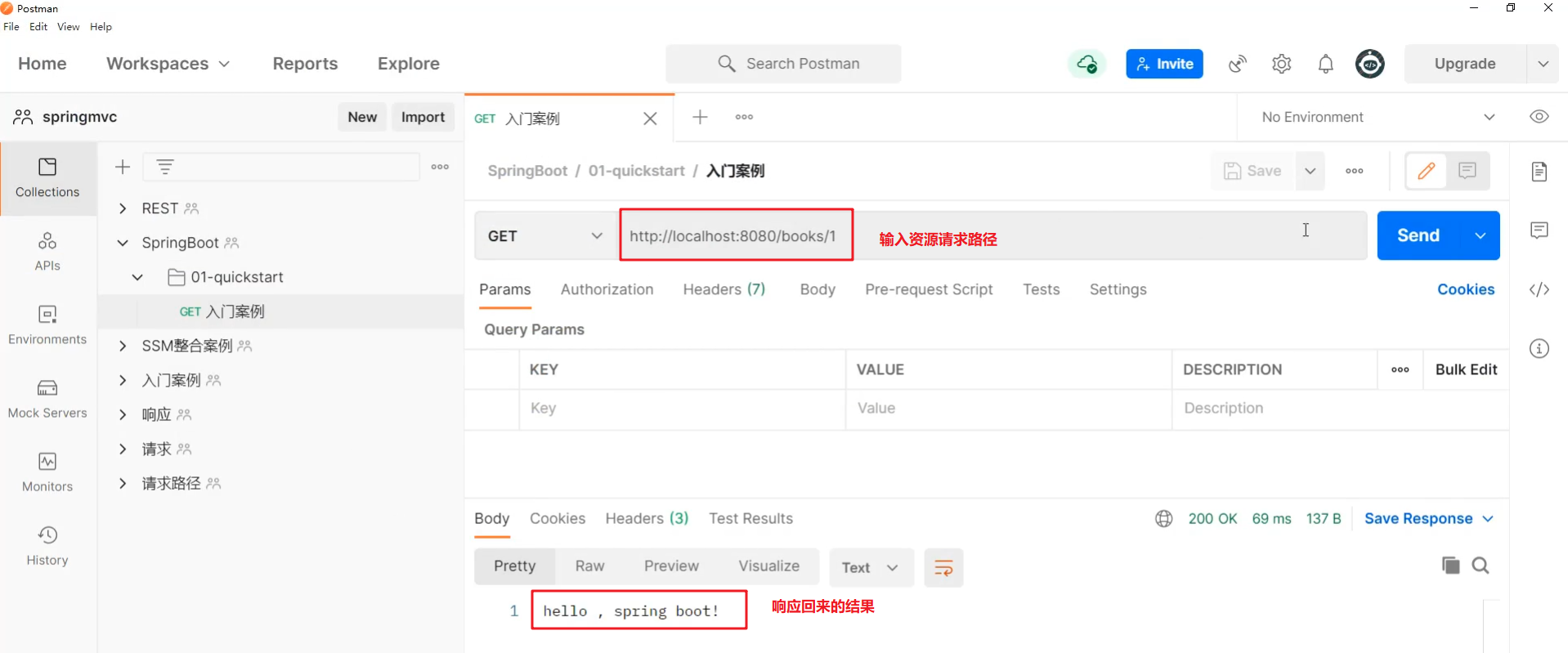Open the Collections sidebar panel

coord(47,178)
